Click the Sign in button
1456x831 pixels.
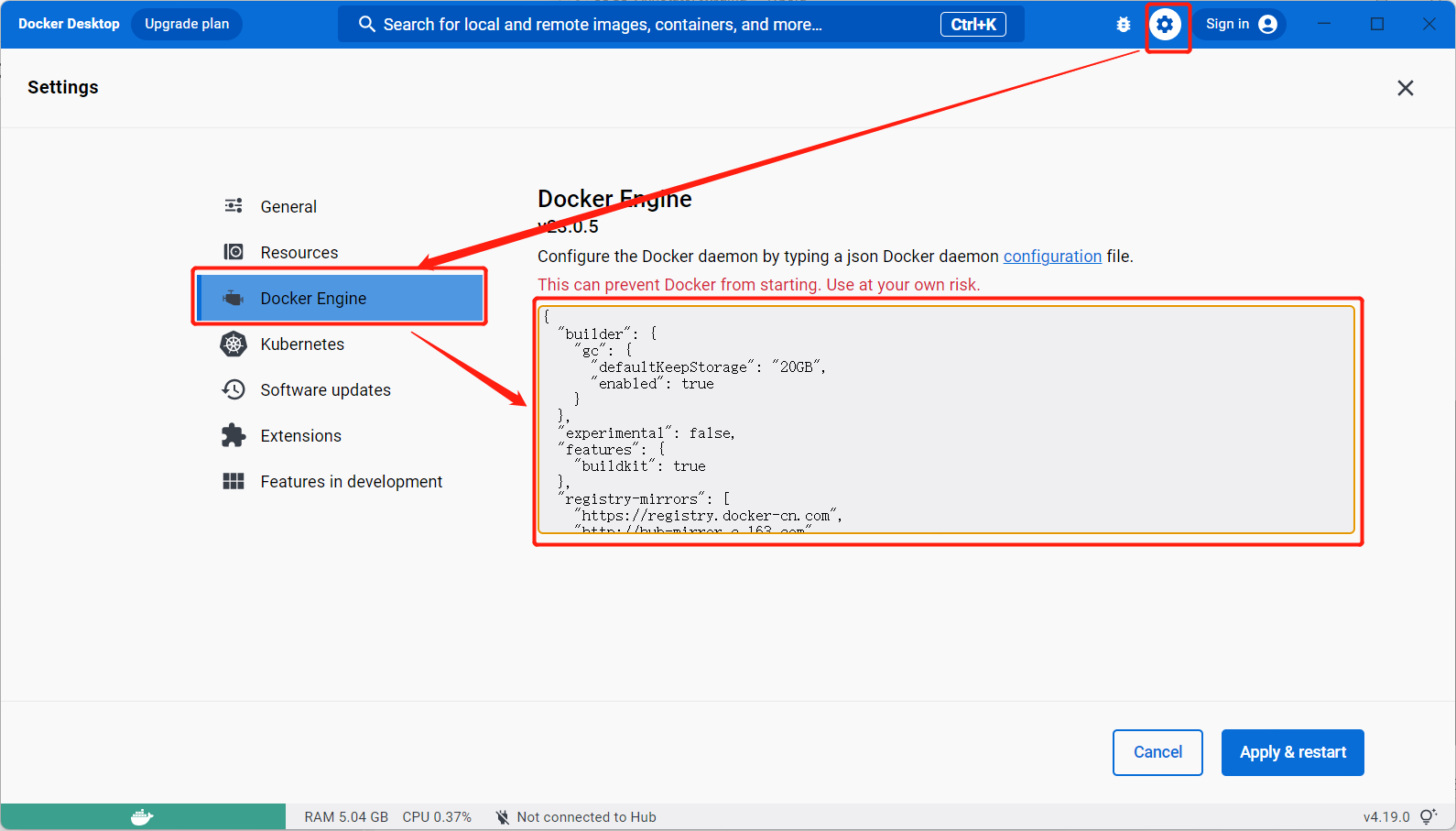click(1240, 24)
